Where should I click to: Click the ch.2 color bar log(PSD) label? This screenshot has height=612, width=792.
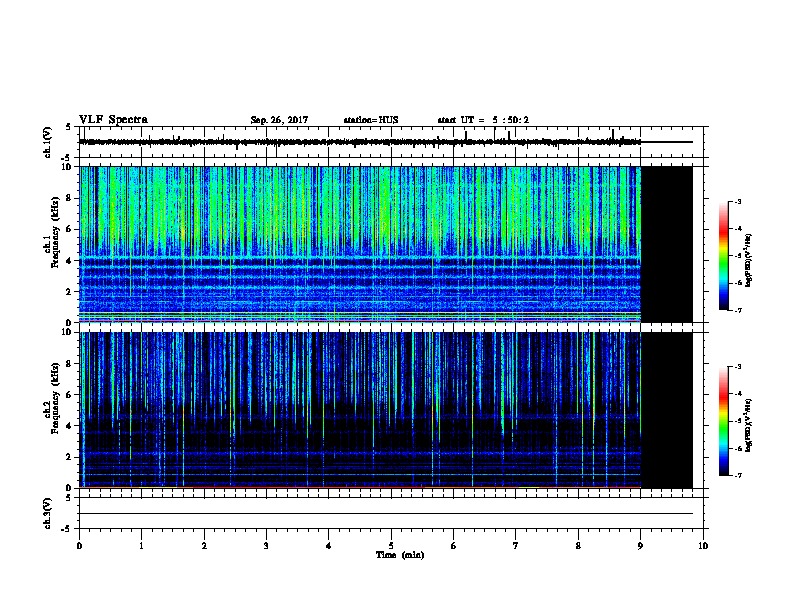(748, 425)
